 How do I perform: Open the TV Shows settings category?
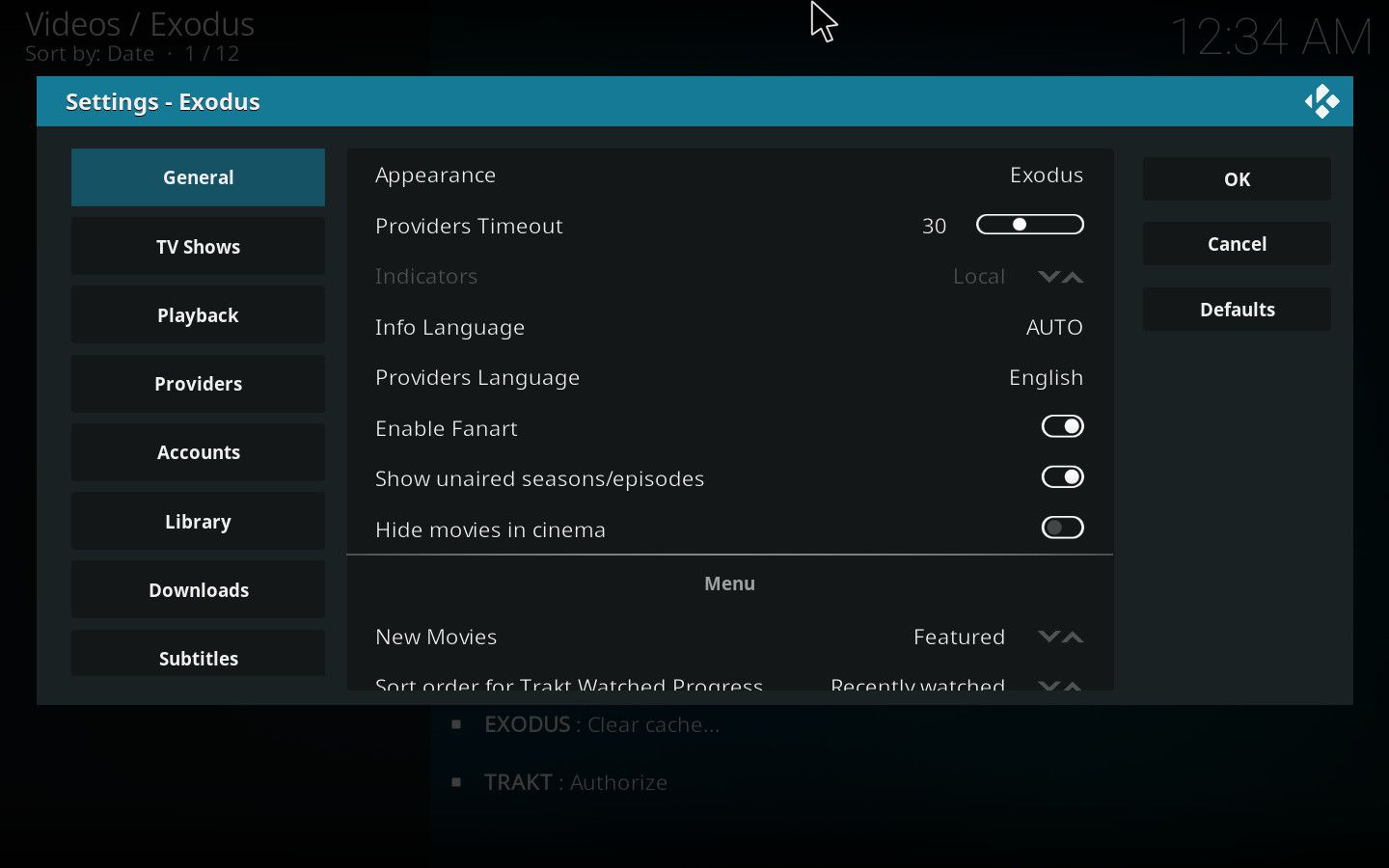tap(198, 247)
